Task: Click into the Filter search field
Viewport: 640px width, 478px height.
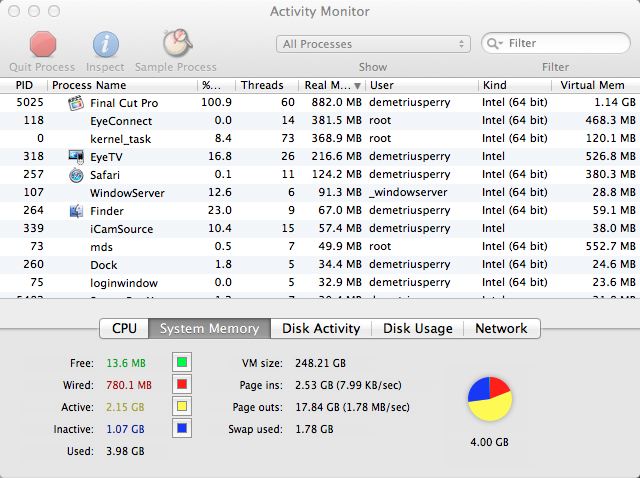Action: (556, 43)
